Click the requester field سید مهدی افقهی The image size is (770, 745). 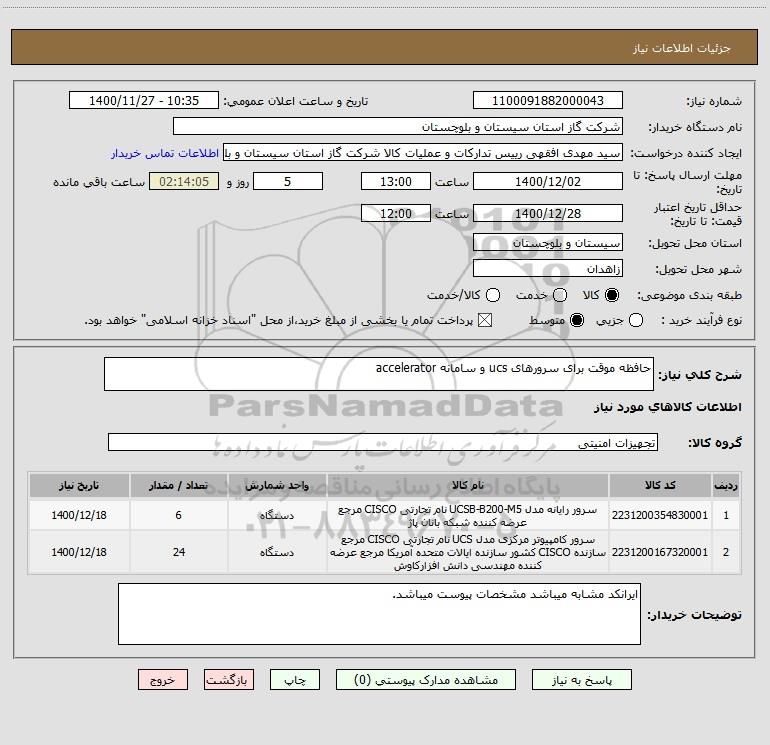click(x=423, y=152)
